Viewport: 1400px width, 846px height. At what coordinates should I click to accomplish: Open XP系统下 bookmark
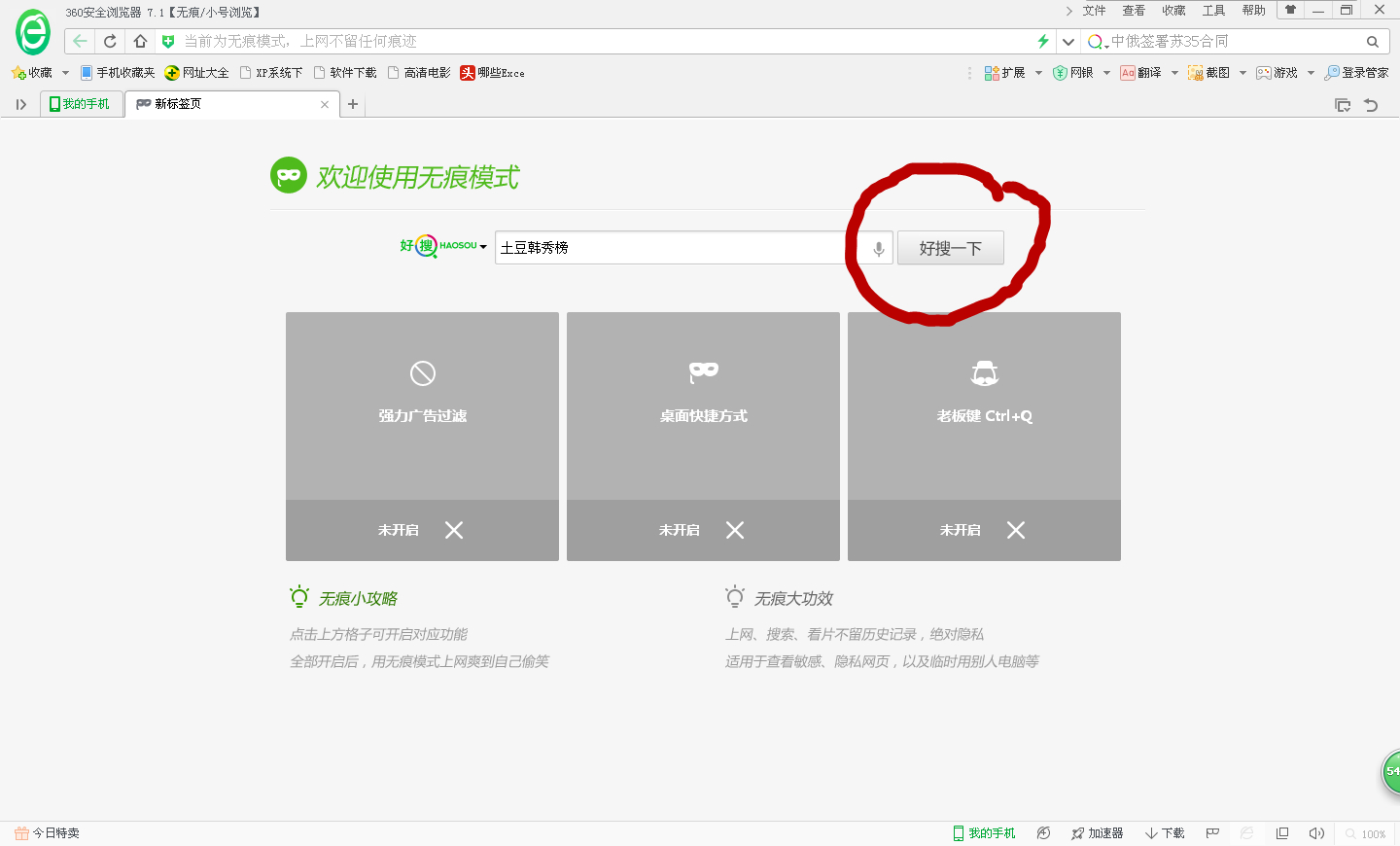click(271, 73)
